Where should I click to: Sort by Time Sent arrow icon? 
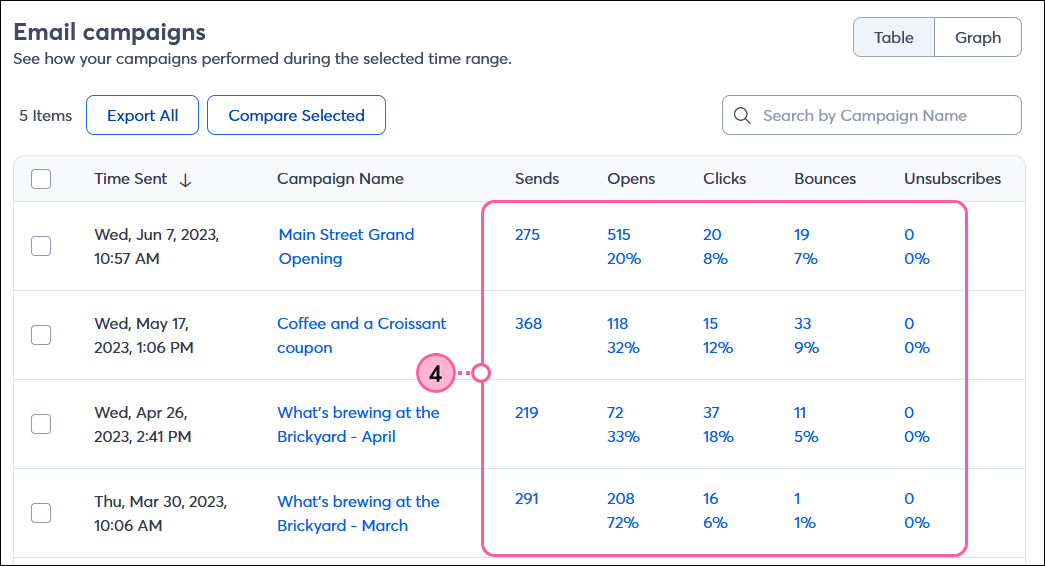pyautogui.click(x=185, y=179)
